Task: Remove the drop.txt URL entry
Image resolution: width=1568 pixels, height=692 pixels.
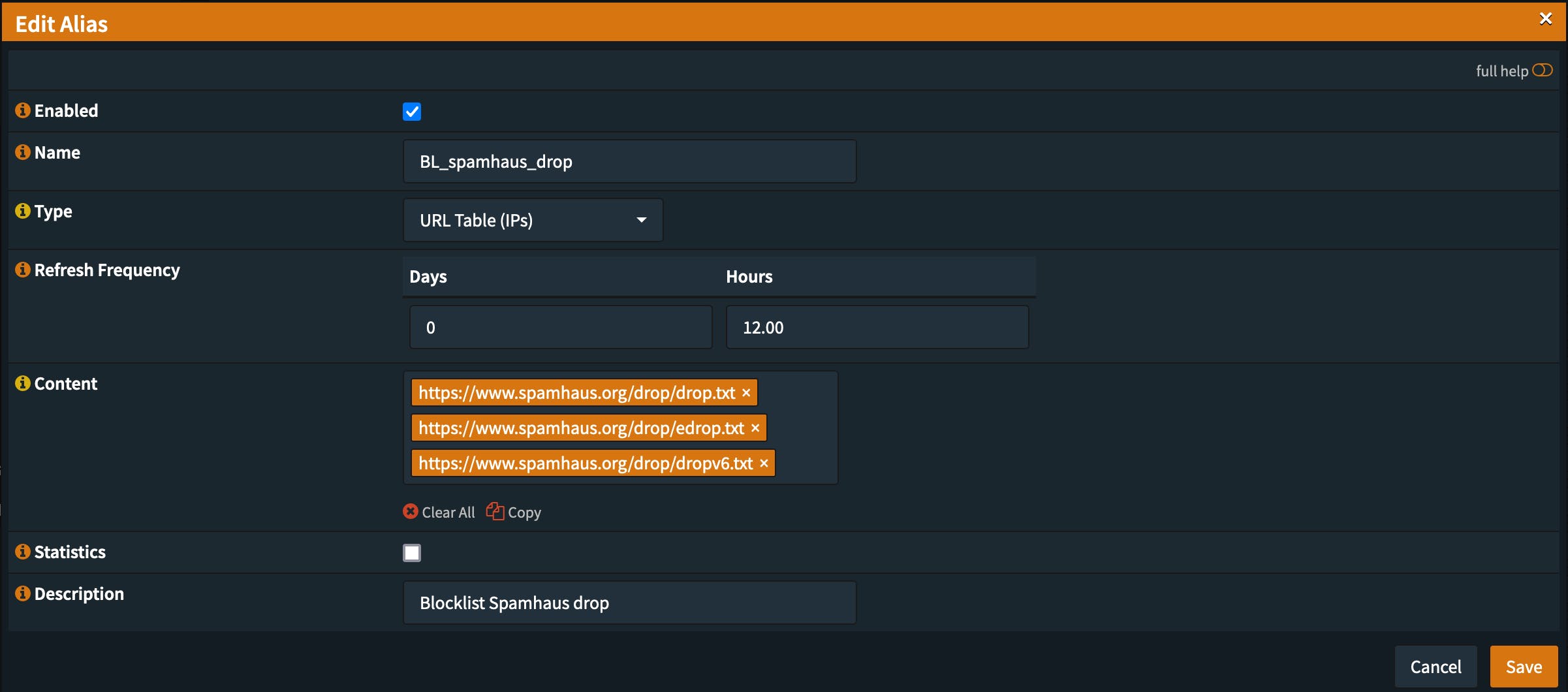Action: coord(746,393)
